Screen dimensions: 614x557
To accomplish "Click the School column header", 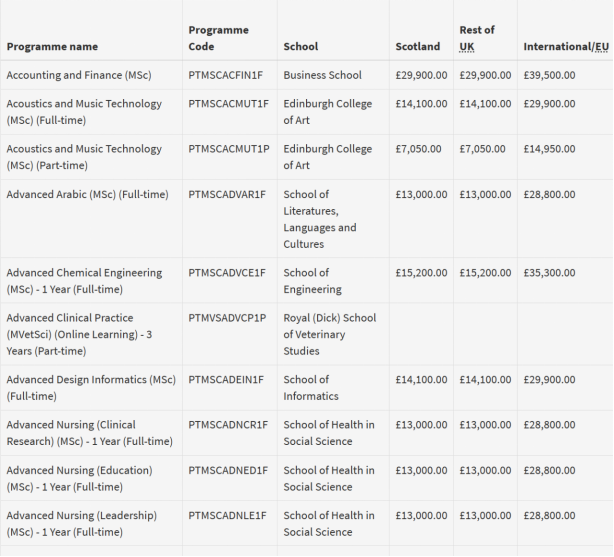I will tap(301, 47).
